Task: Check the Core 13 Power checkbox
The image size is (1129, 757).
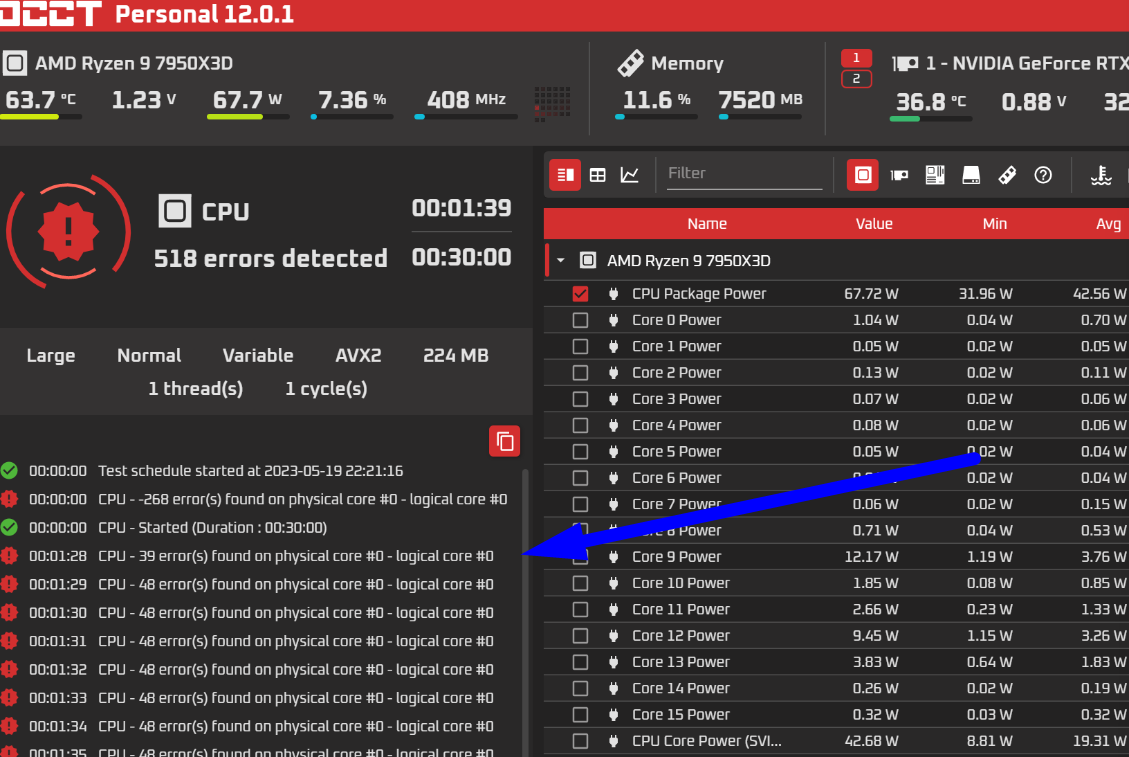Action: point(580,663)
